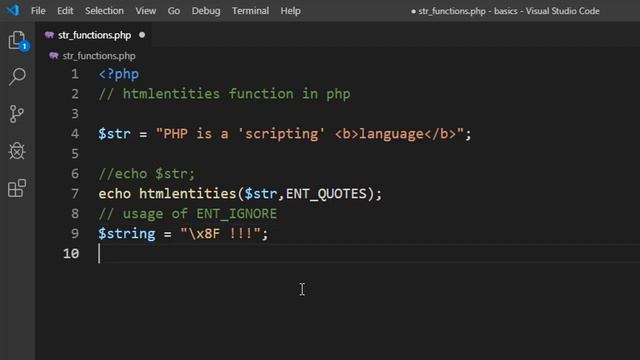This screenshot has height=360, width=640.
Task: Click the <?php opening tag
Action: point(119,74)
